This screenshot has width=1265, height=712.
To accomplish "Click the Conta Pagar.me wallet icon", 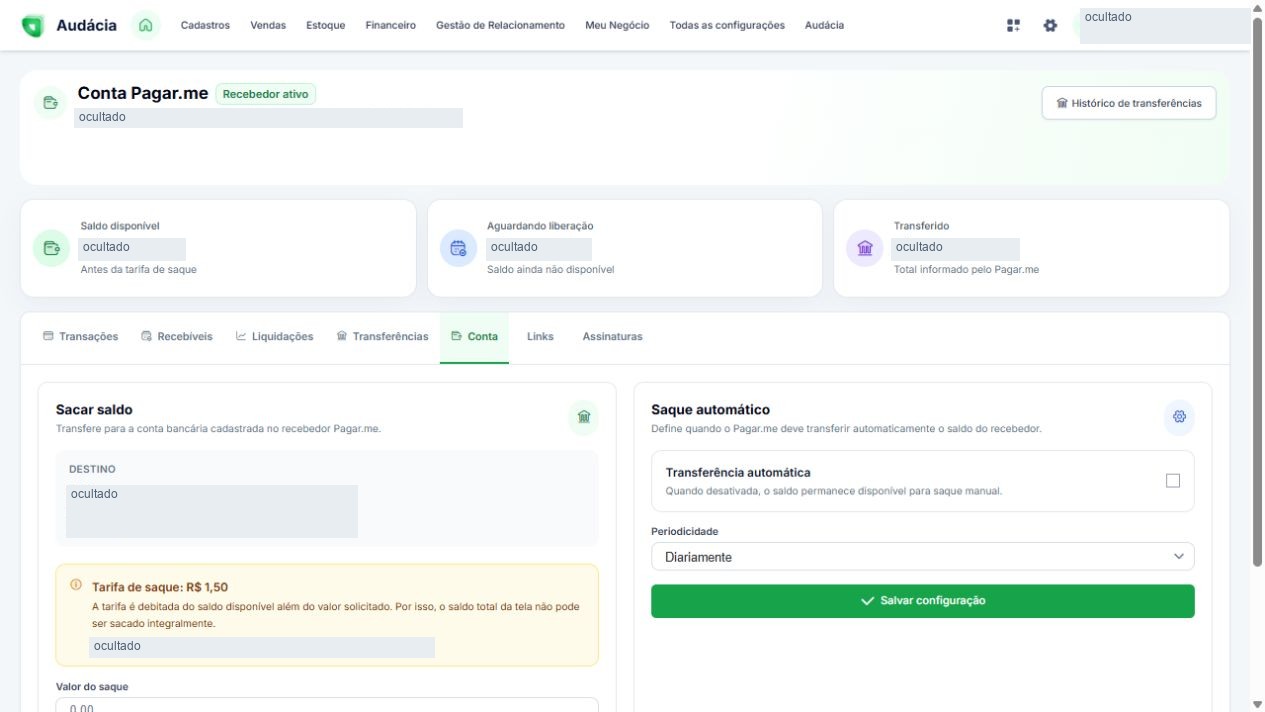I will point(50,102).
